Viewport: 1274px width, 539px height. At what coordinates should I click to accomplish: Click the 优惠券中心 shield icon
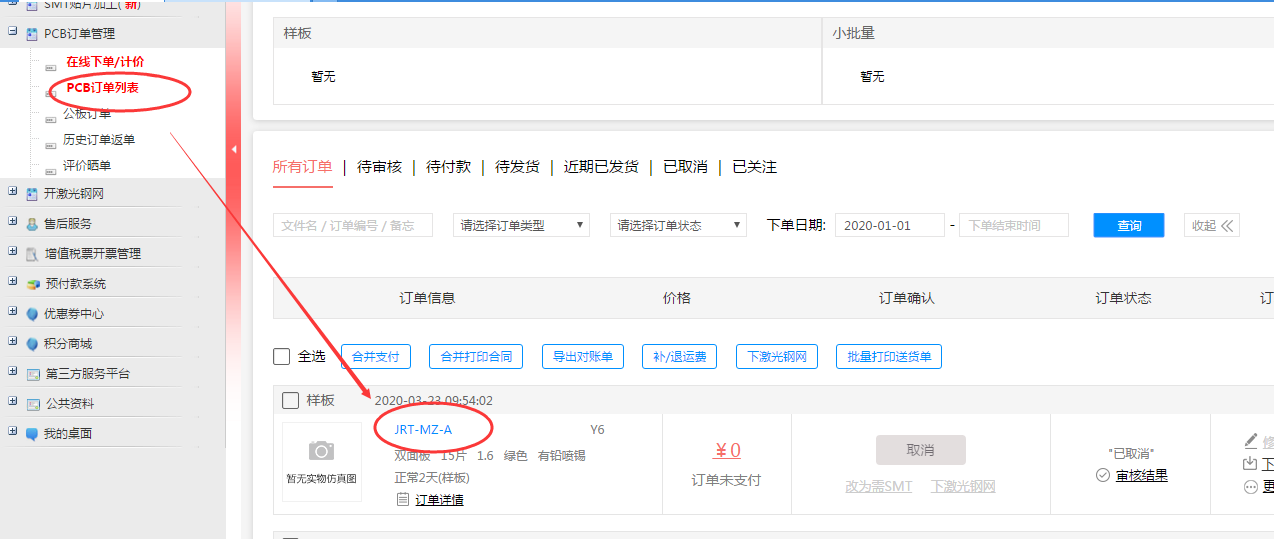click(x=33, y=314)
